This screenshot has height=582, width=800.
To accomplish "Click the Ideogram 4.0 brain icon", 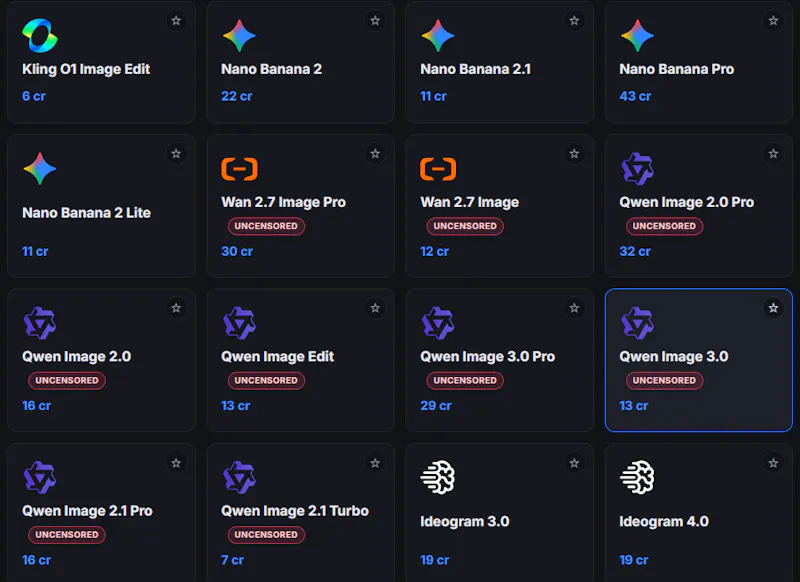I will [637, 477].
